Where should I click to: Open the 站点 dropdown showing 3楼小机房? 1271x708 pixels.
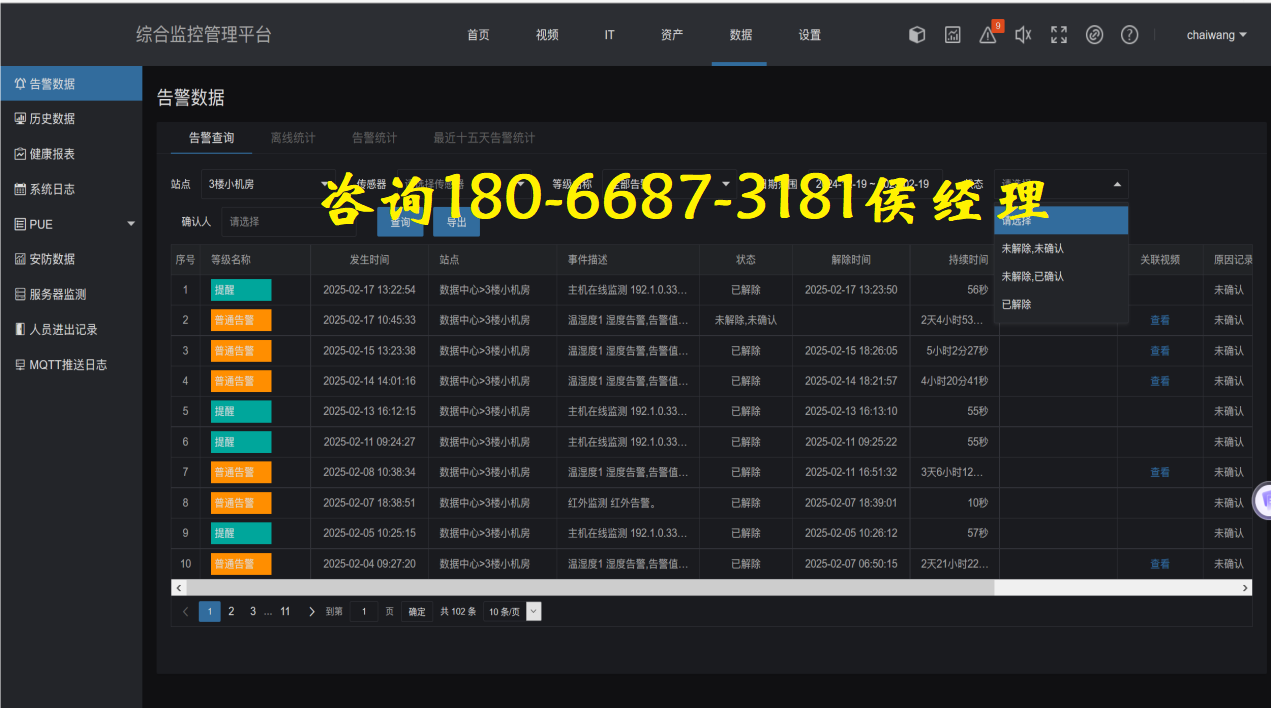268,184
